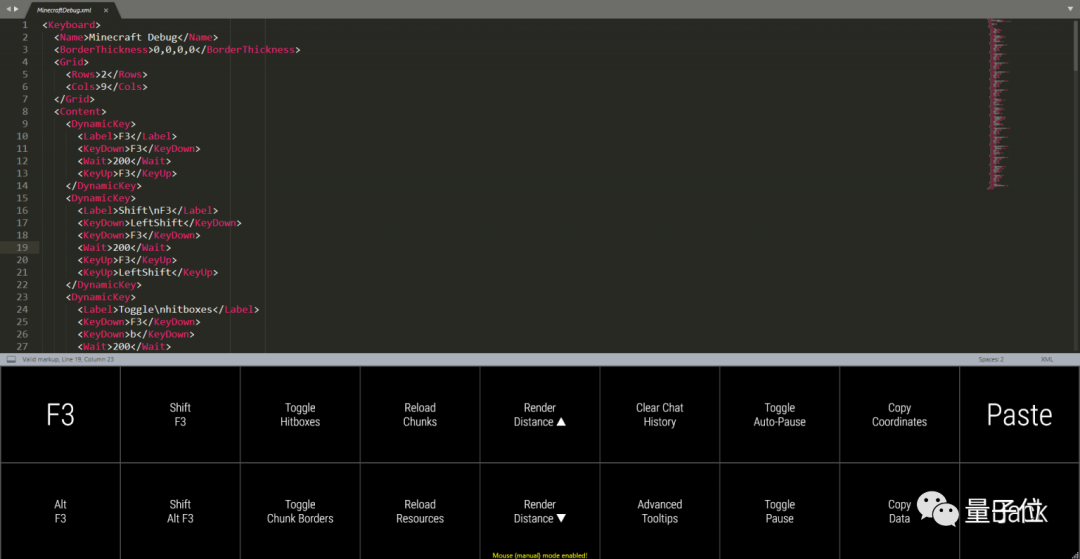The height and width of the screenshot is (559, 1080).
Task: Click line number 1 in the gutter
Action: coord(25,25)
